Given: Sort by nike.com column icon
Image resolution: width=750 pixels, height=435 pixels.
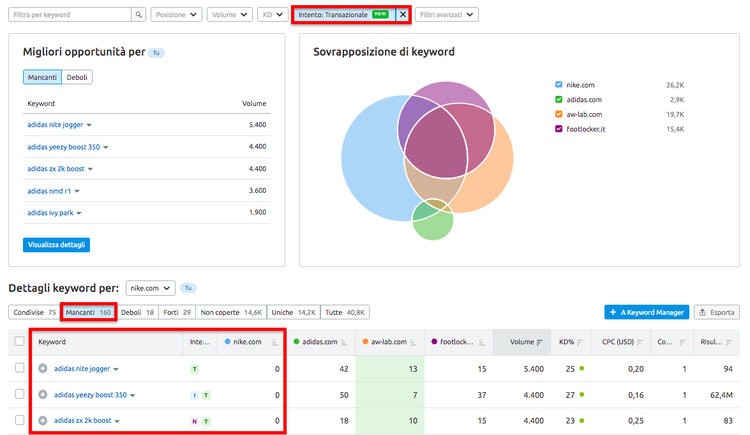Looking at the screenshot, I should coord(275,342).
